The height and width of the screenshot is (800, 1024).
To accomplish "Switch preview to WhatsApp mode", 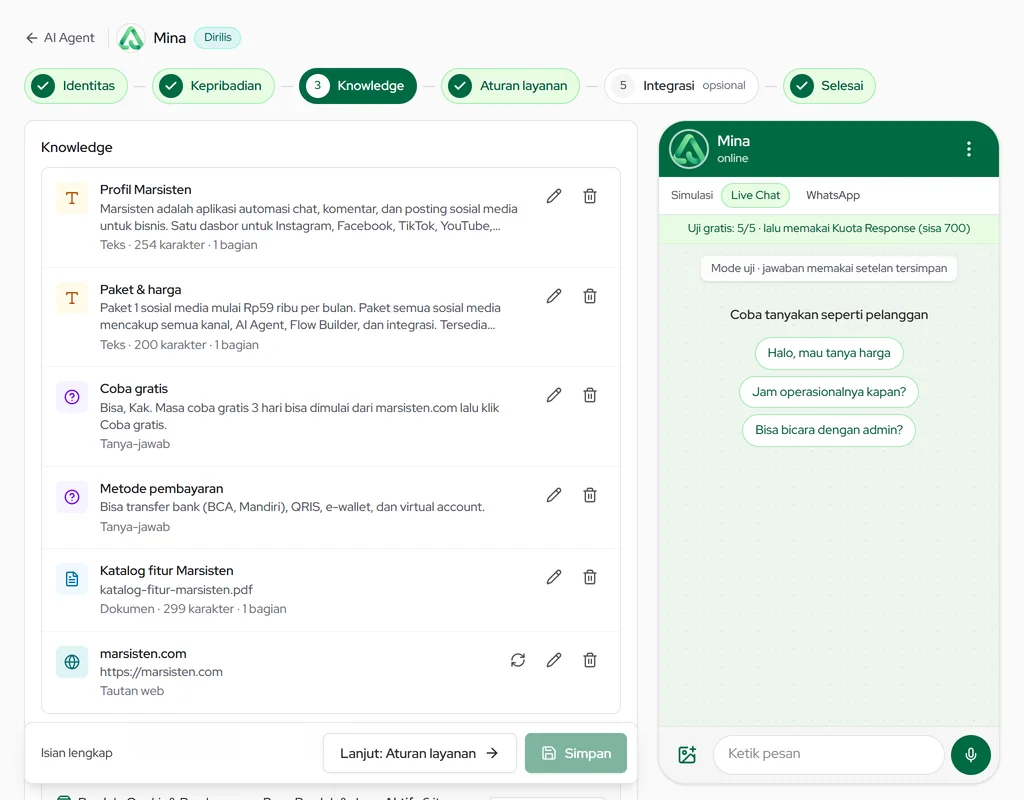I will tap(833, 195).
